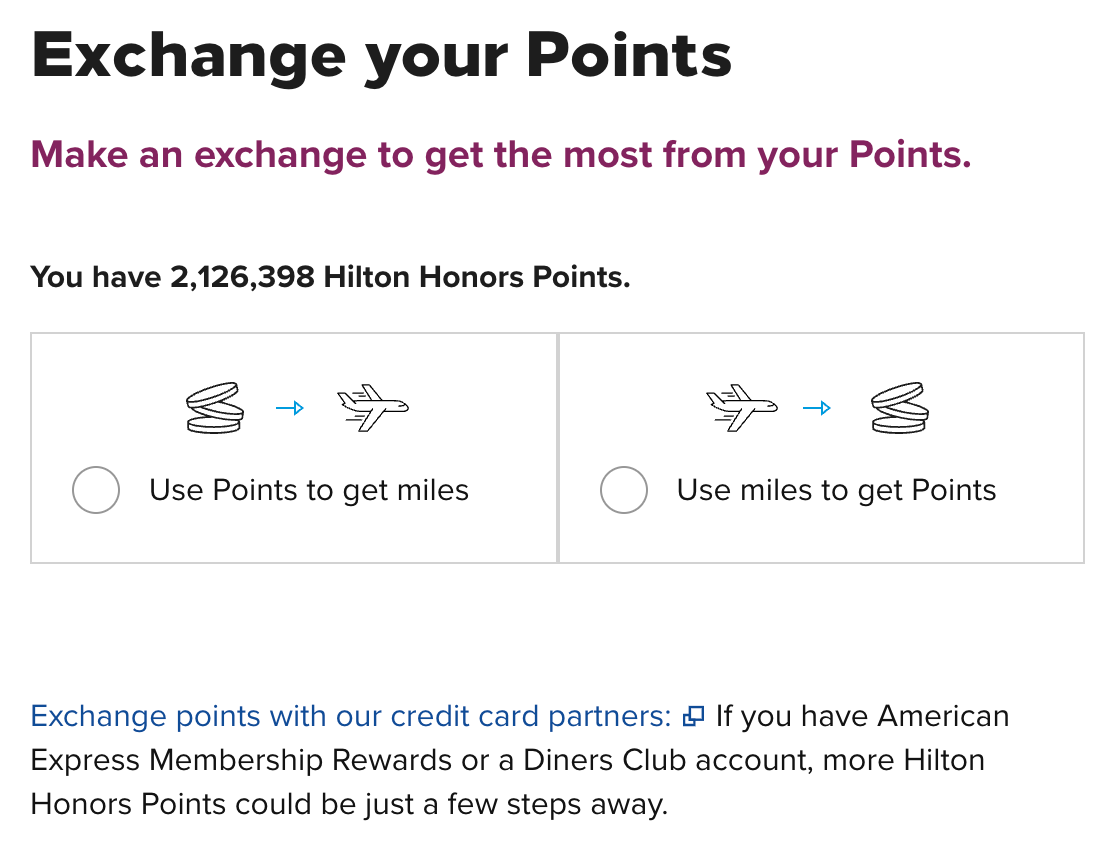Click inside the right exchange option card
The width and height of the screenshot is (1116, 842).
[820, 447]
